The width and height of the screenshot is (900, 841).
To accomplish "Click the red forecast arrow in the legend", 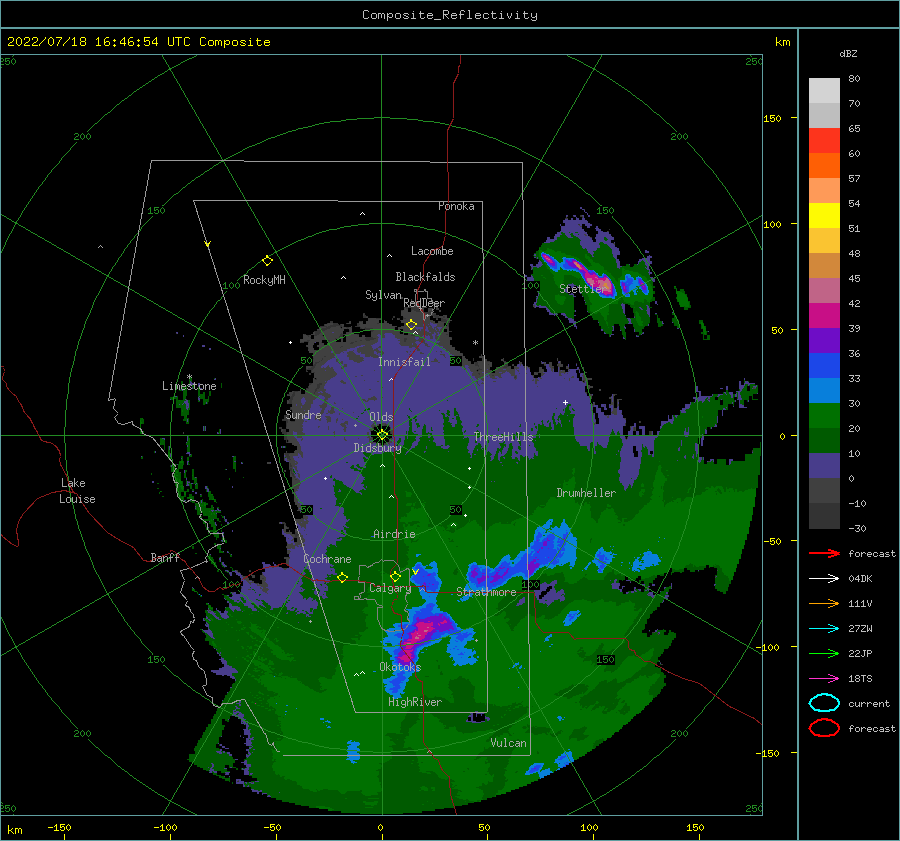I will [824, 553].
